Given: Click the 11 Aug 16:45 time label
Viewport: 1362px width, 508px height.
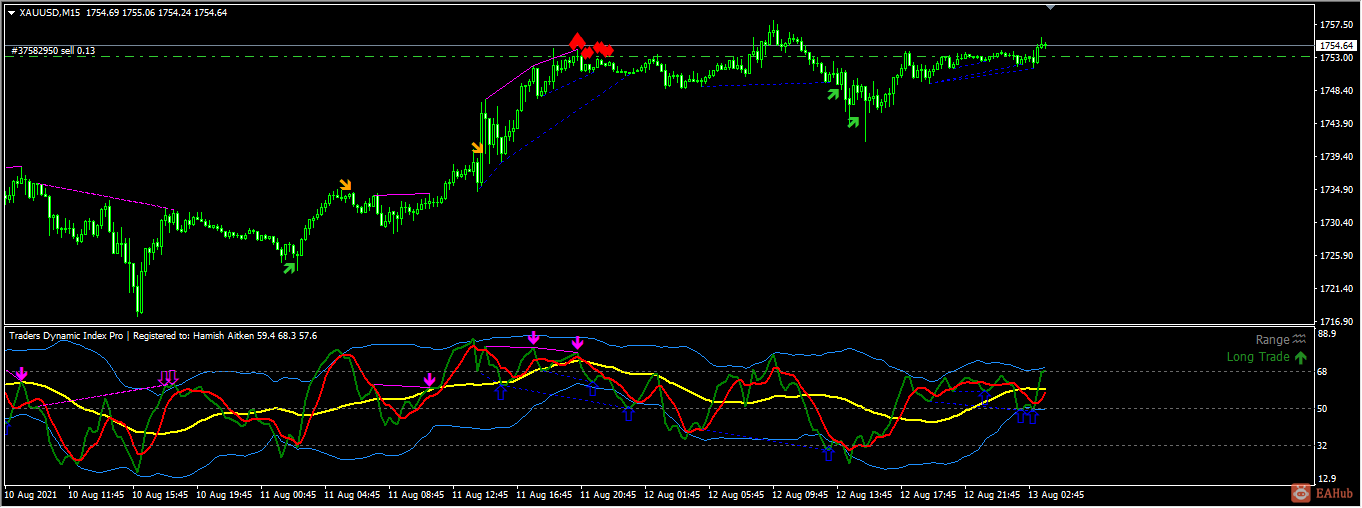Looking at the screenshot, I should (545, 495).
